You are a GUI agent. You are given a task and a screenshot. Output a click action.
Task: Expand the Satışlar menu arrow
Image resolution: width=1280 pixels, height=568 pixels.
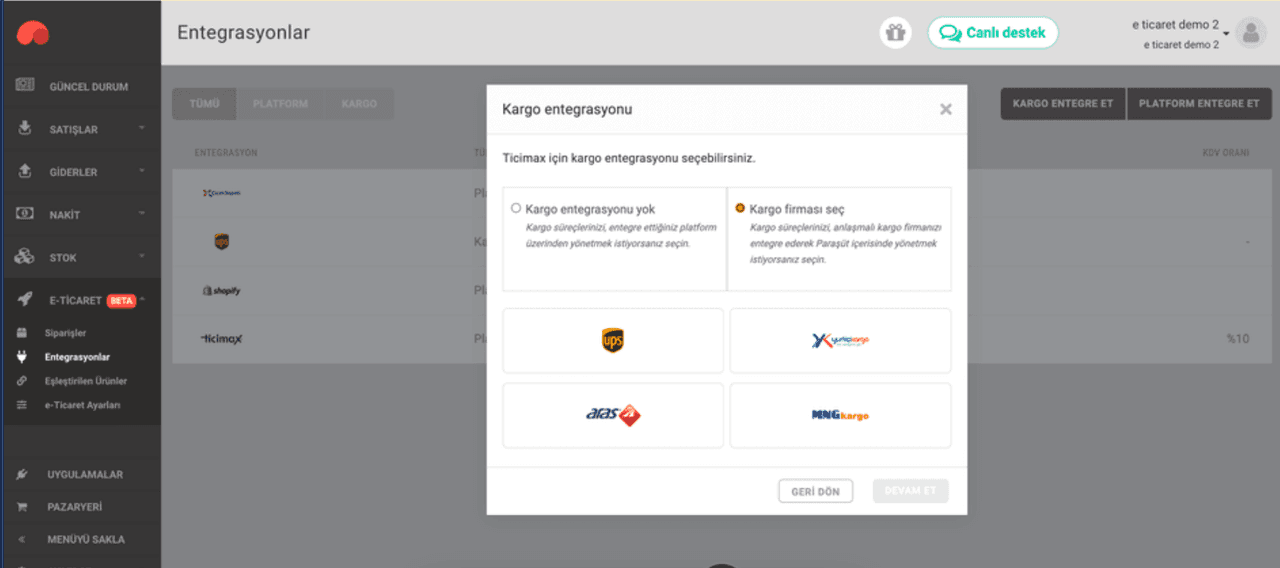(x=142, y=128)
